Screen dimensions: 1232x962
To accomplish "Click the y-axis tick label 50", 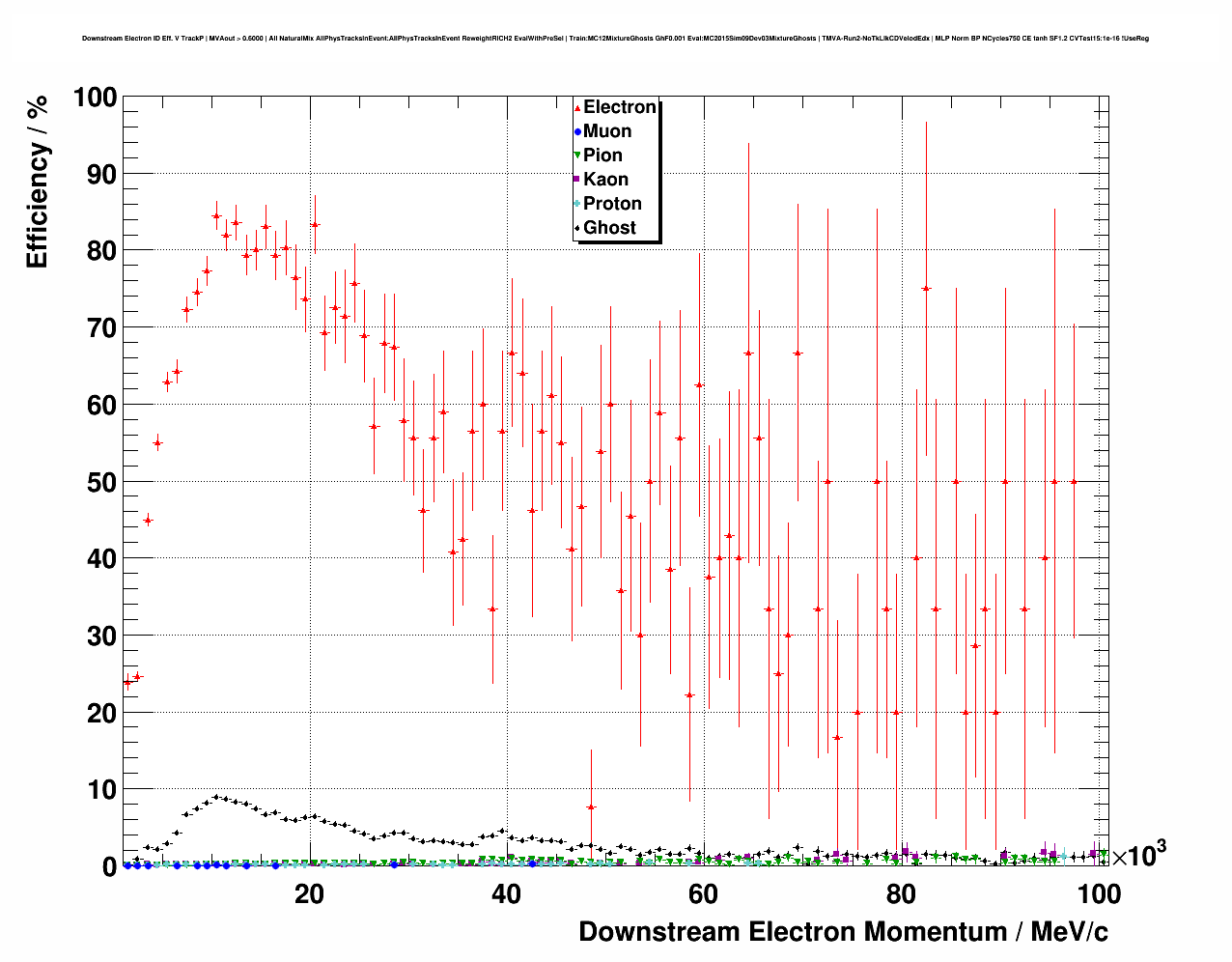I will [96, 482].
